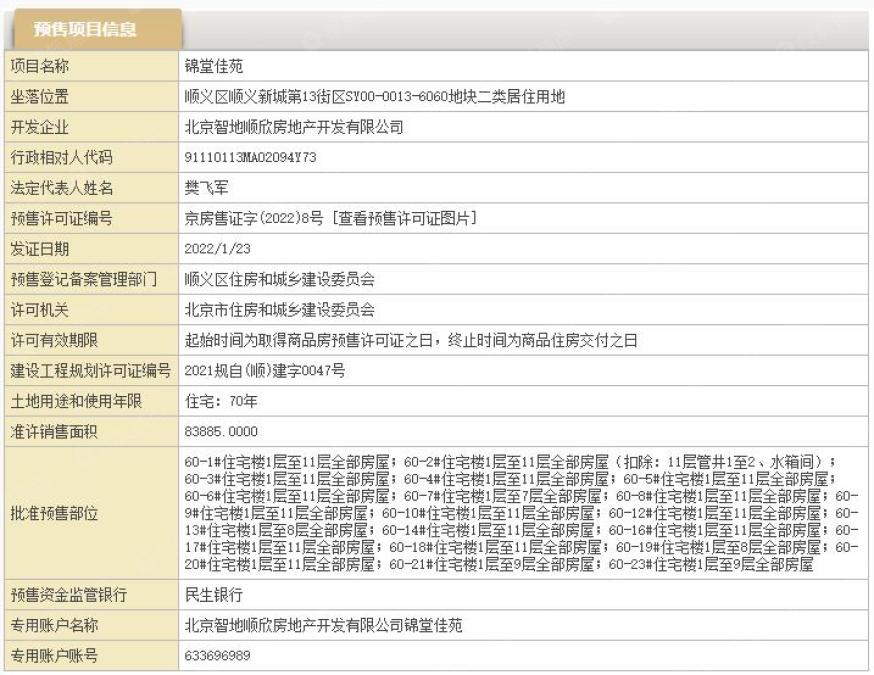874x675 pixels.
Task: Click the 预售项目信息 tab header
Action: coord(85,30)
